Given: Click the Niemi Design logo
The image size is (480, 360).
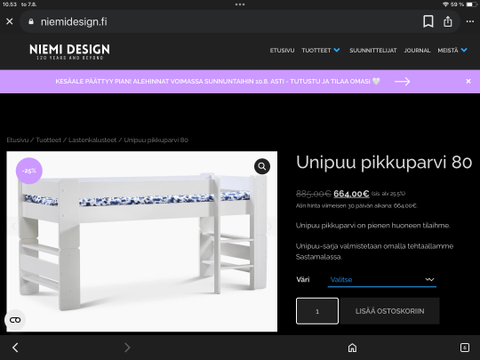Looking at the screenshot, I should [x=70, y=51].
